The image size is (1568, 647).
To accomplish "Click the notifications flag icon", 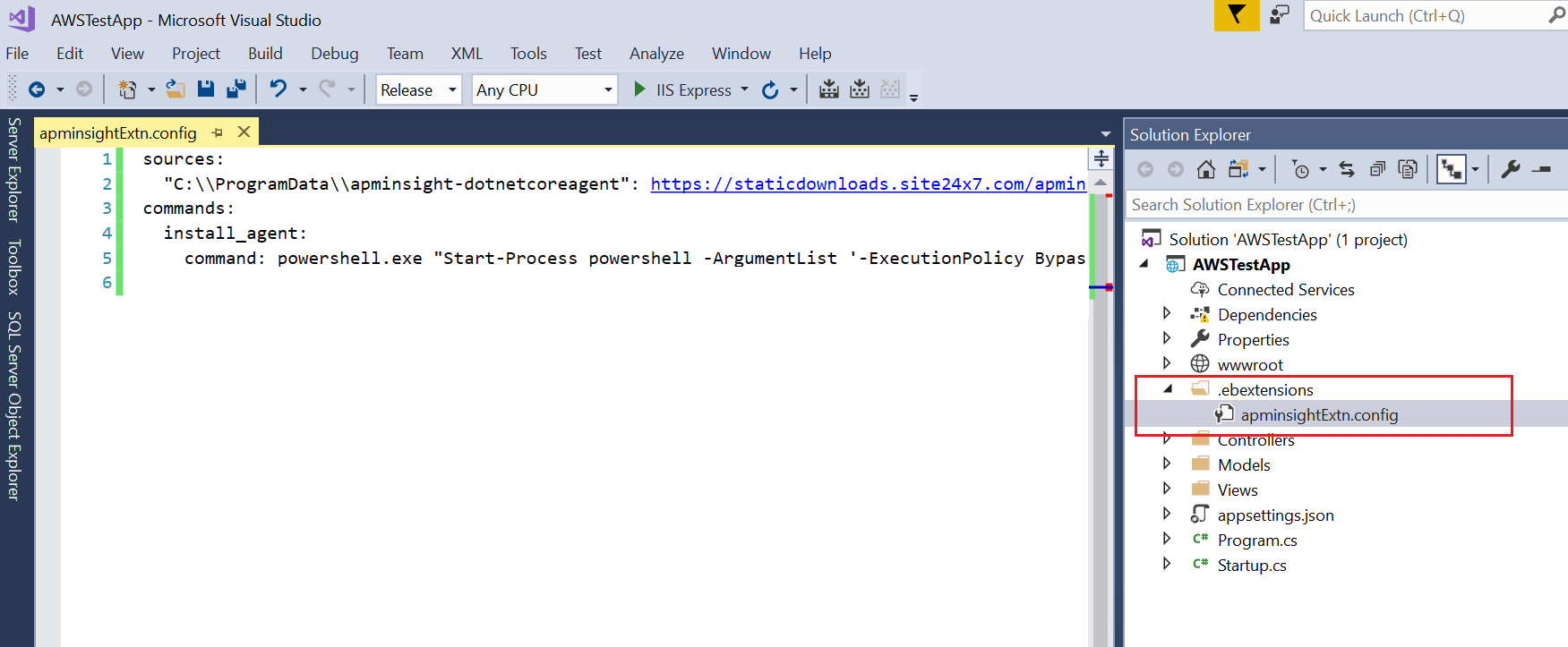I will click(x=1236, y=15).
